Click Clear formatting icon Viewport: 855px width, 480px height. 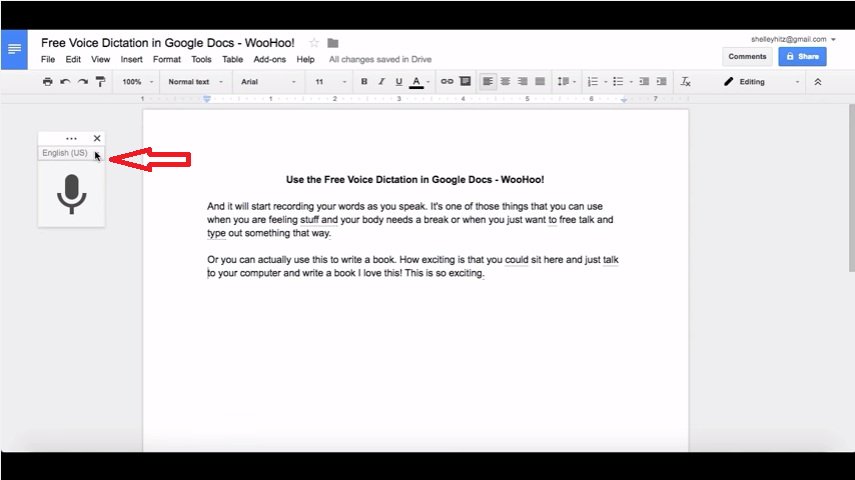coord(686,82)
